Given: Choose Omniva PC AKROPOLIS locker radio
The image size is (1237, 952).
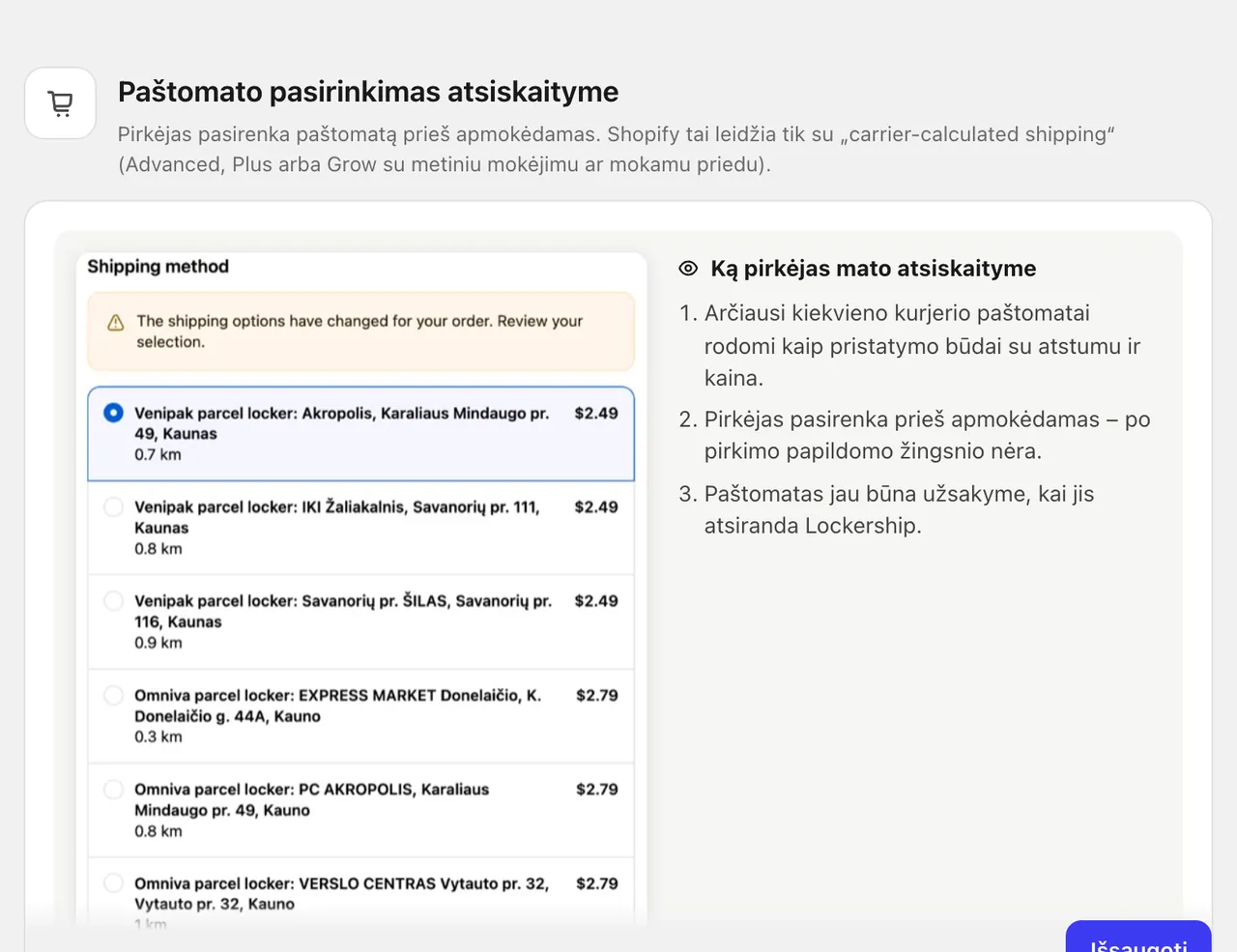Looking at the screenshot, I should click(113, 789).
